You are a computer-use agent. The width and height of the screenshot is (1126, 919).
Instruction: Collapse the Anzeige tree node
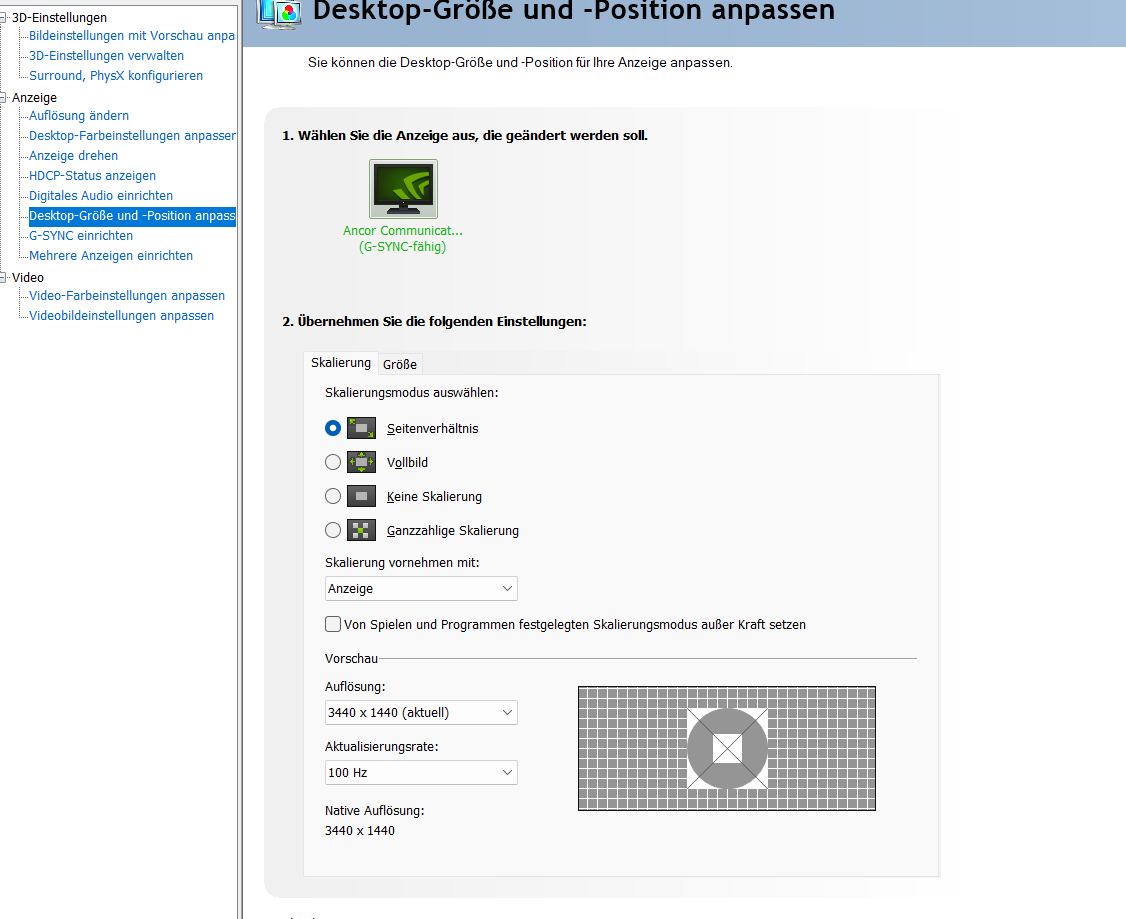3,97
